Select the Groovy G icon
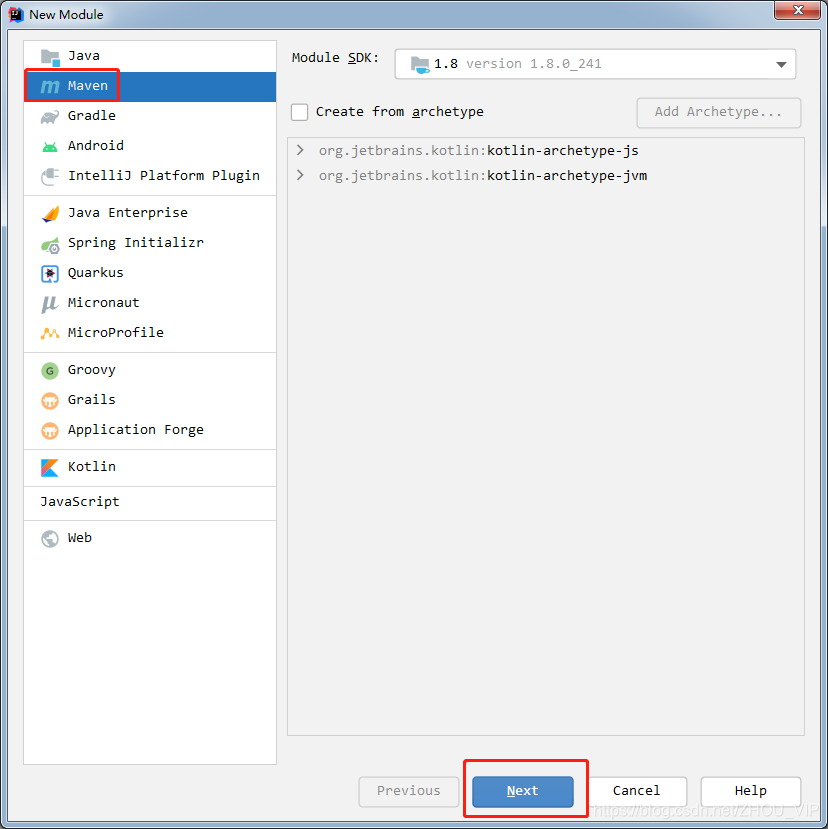The width and height of the screenshot is (828, 829). point(50,371)
